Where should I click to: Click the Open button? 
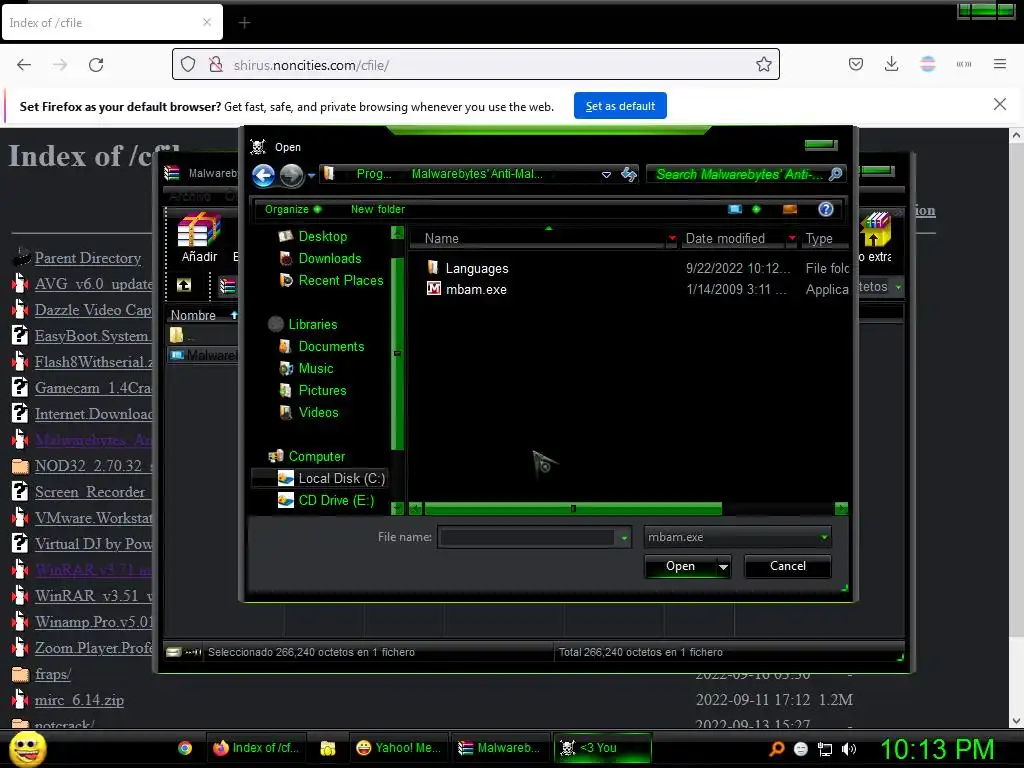click(680, 566)
